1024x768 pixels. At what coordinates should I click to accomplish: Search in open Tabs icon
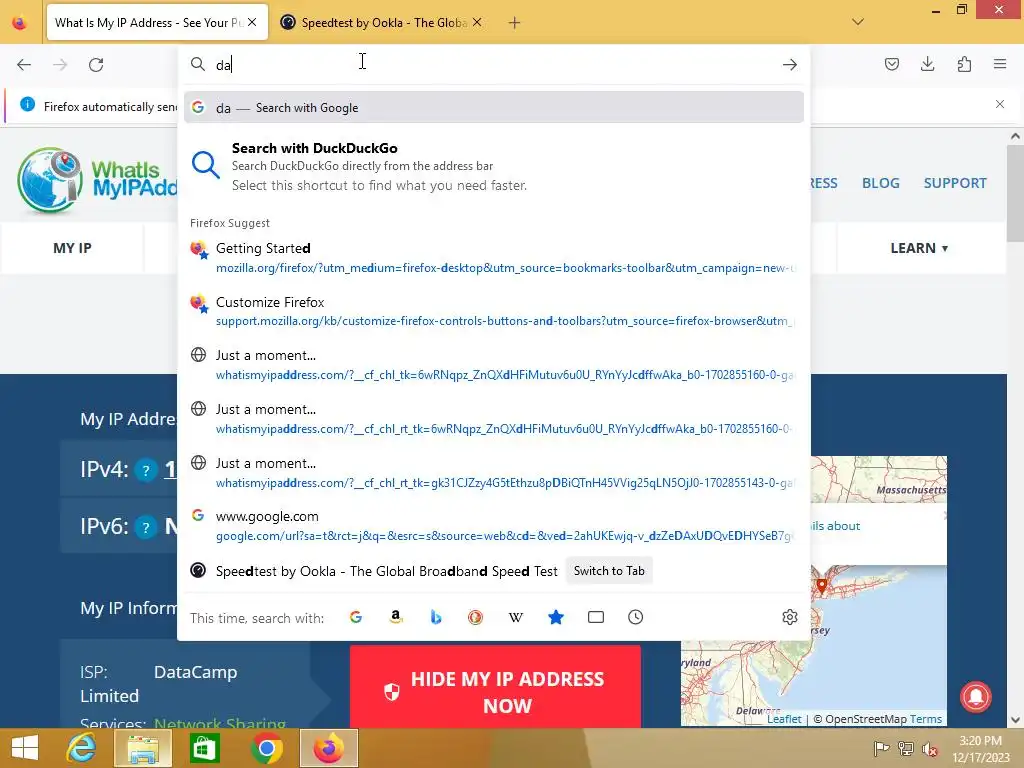click(596, 617)
